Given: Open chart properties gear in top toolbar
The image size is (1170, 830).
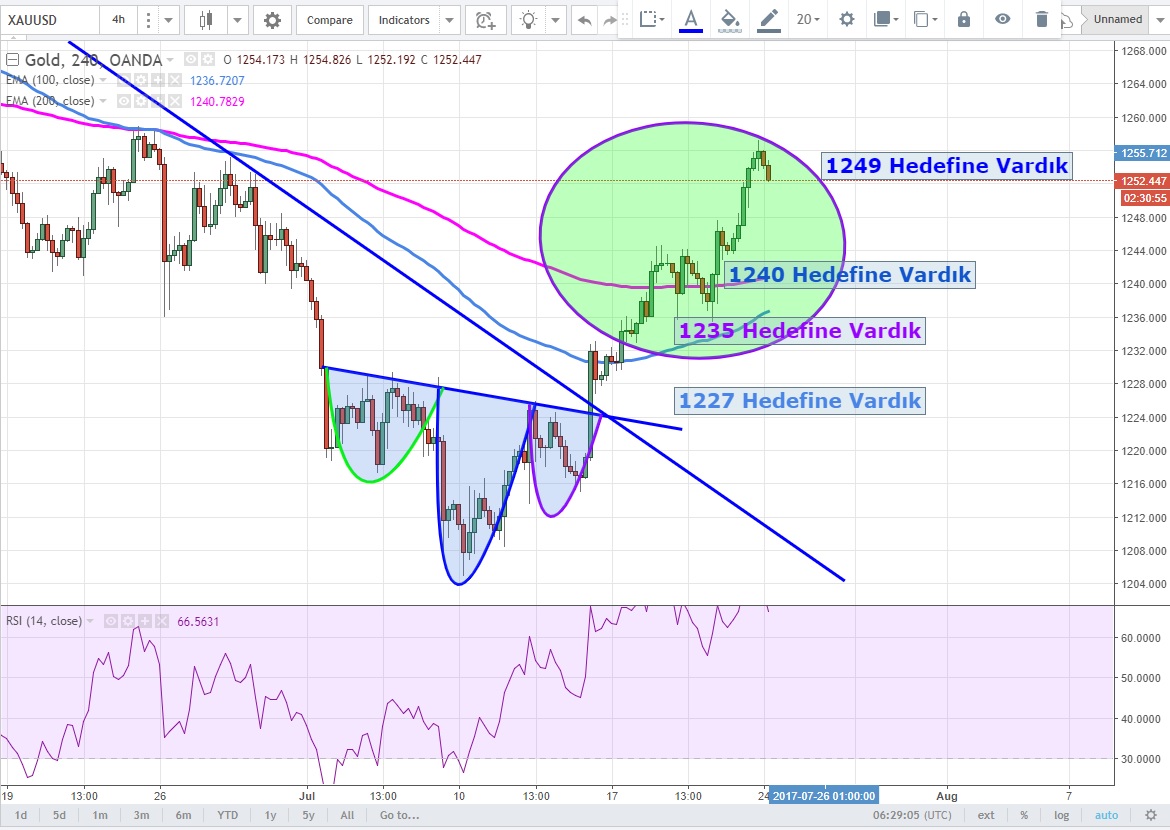Looking at the screenshot, I should point(272,20).
